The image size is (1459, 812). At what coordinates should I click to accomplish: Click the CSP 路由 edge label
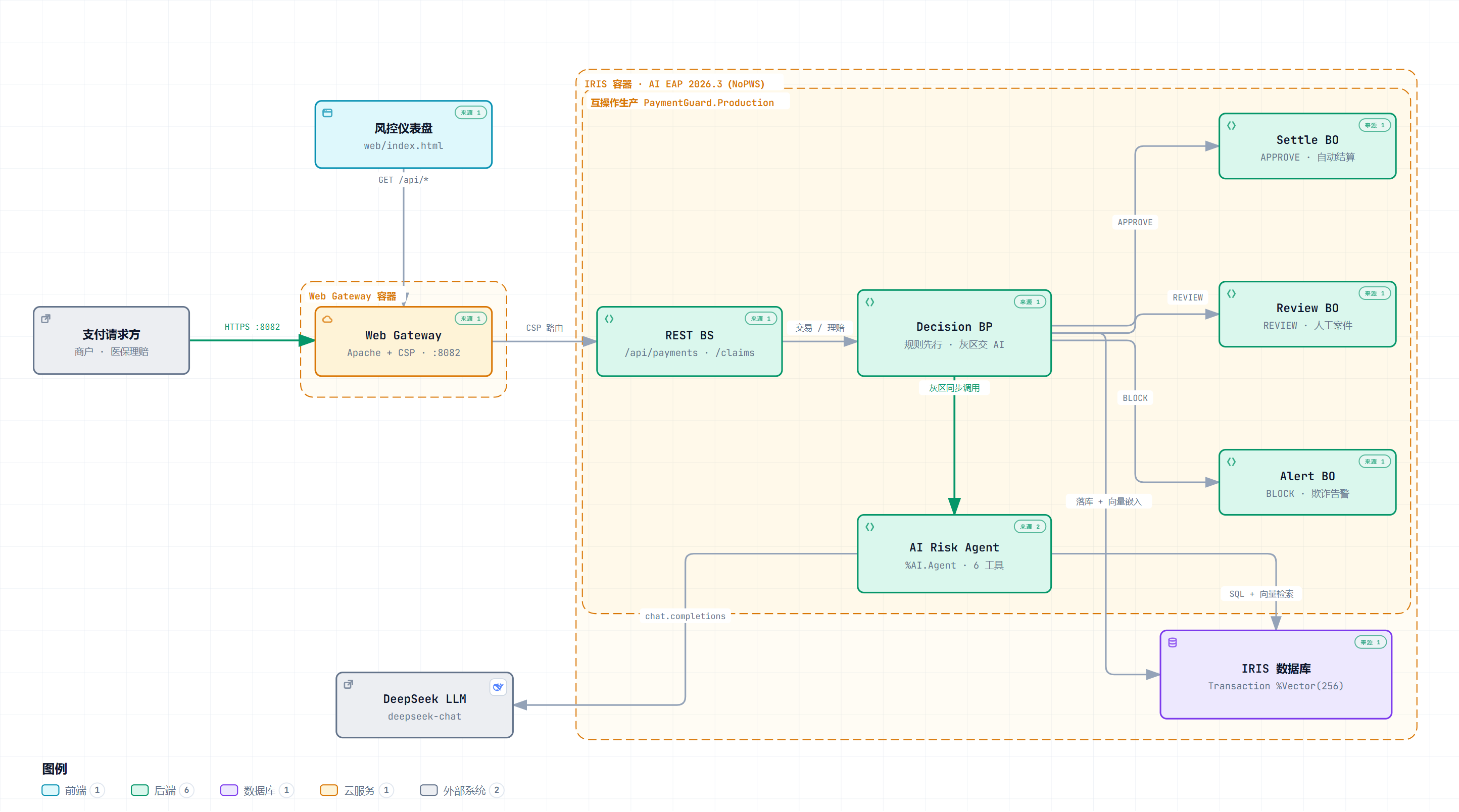[x=544, y=328]
